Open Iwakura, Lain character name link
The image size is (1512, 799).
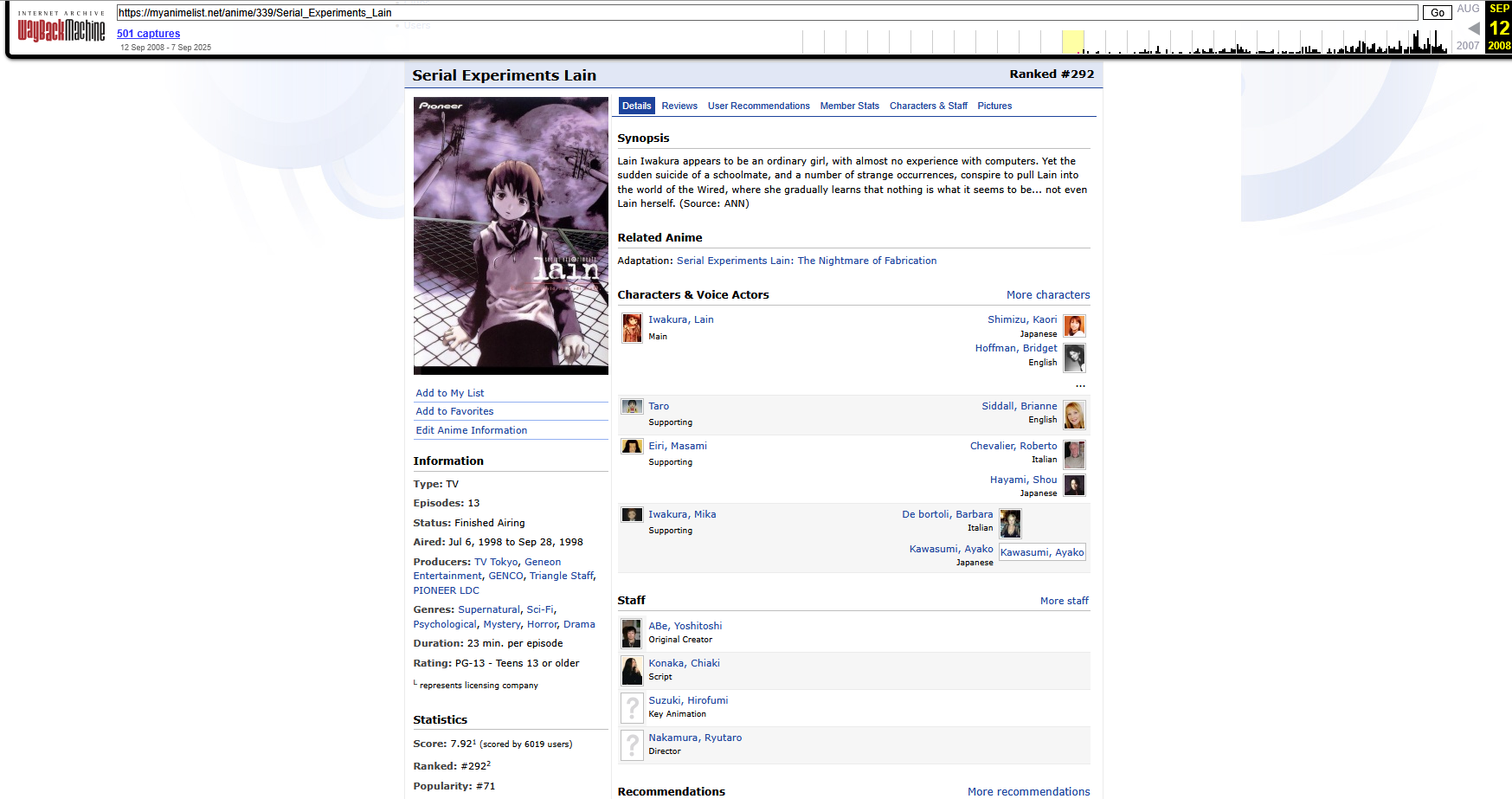coord(681,319)
